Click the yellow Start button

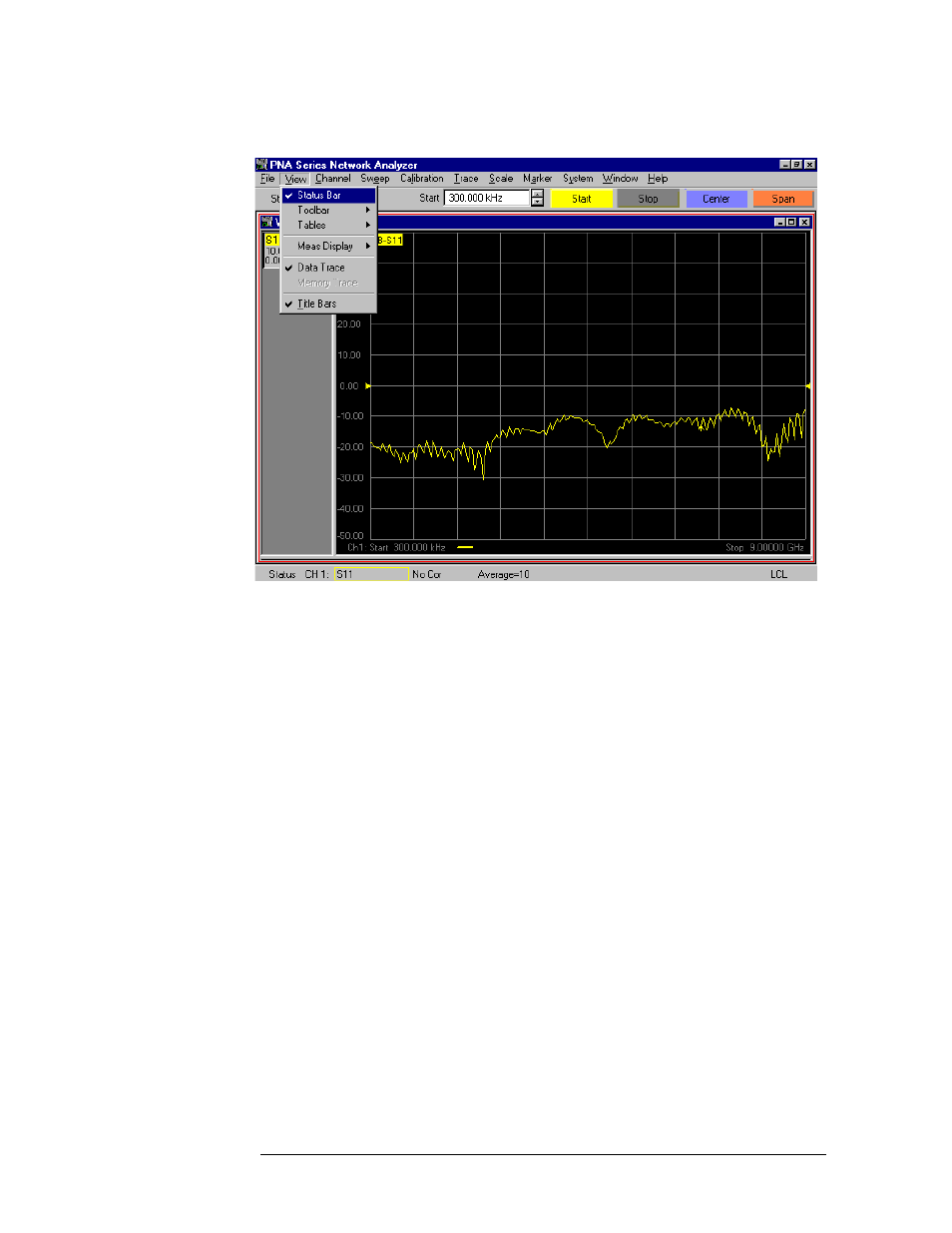click(582, 199)
